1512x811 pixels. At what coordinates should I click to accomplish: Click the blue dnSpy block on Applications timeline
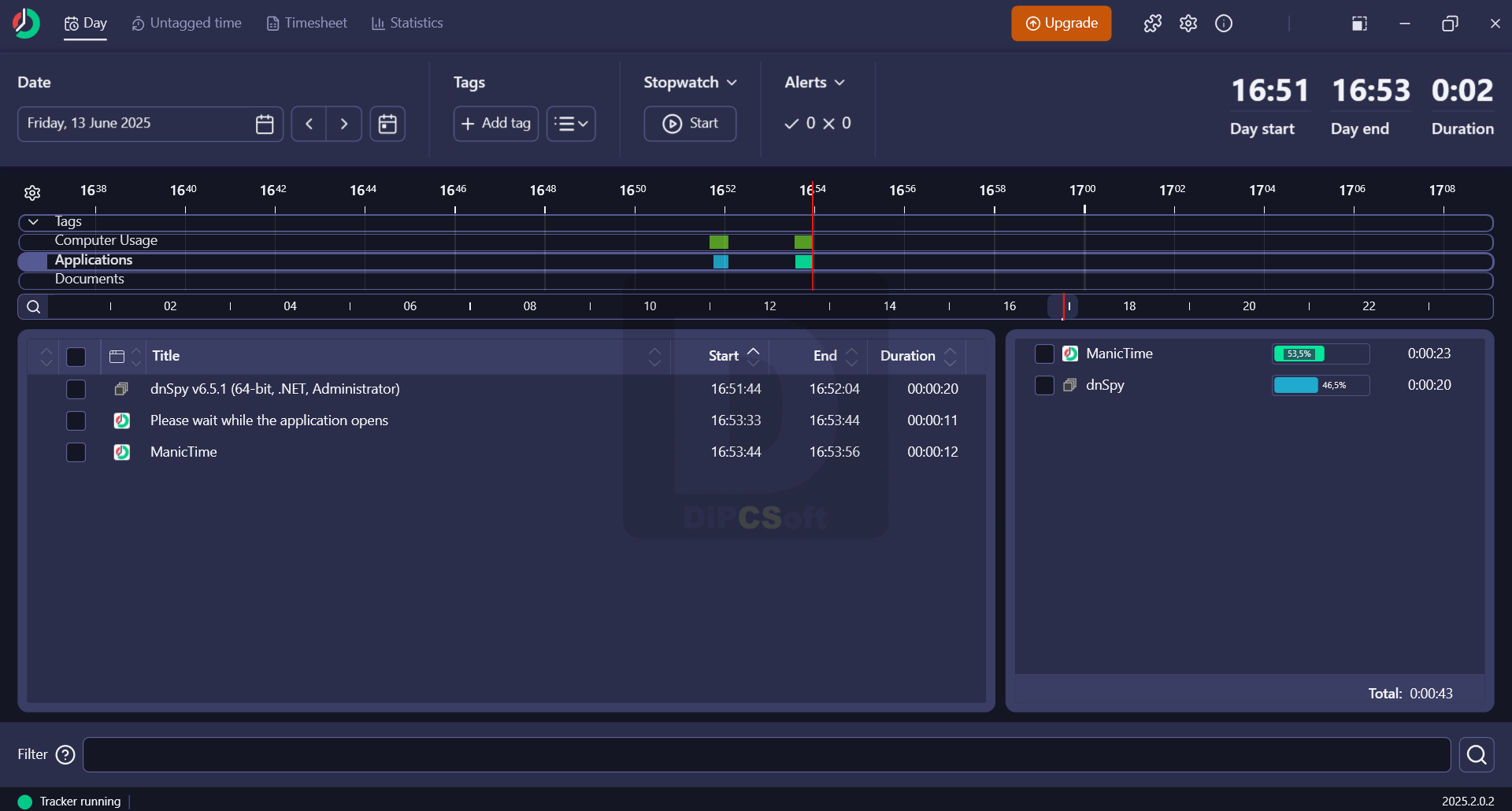(721, 261)
